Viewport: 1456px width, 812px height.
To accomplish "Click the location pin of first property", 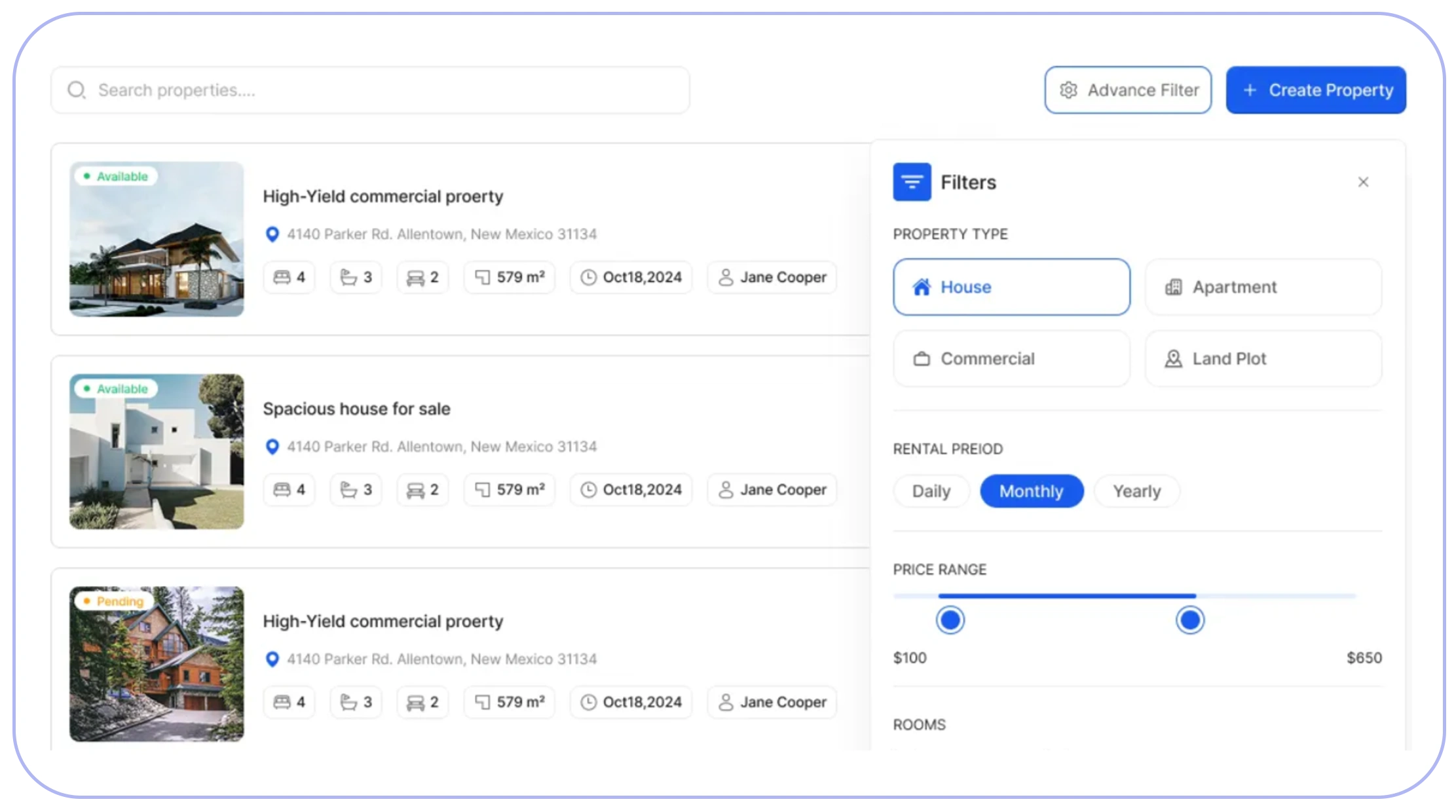I will tap(272, 234).
